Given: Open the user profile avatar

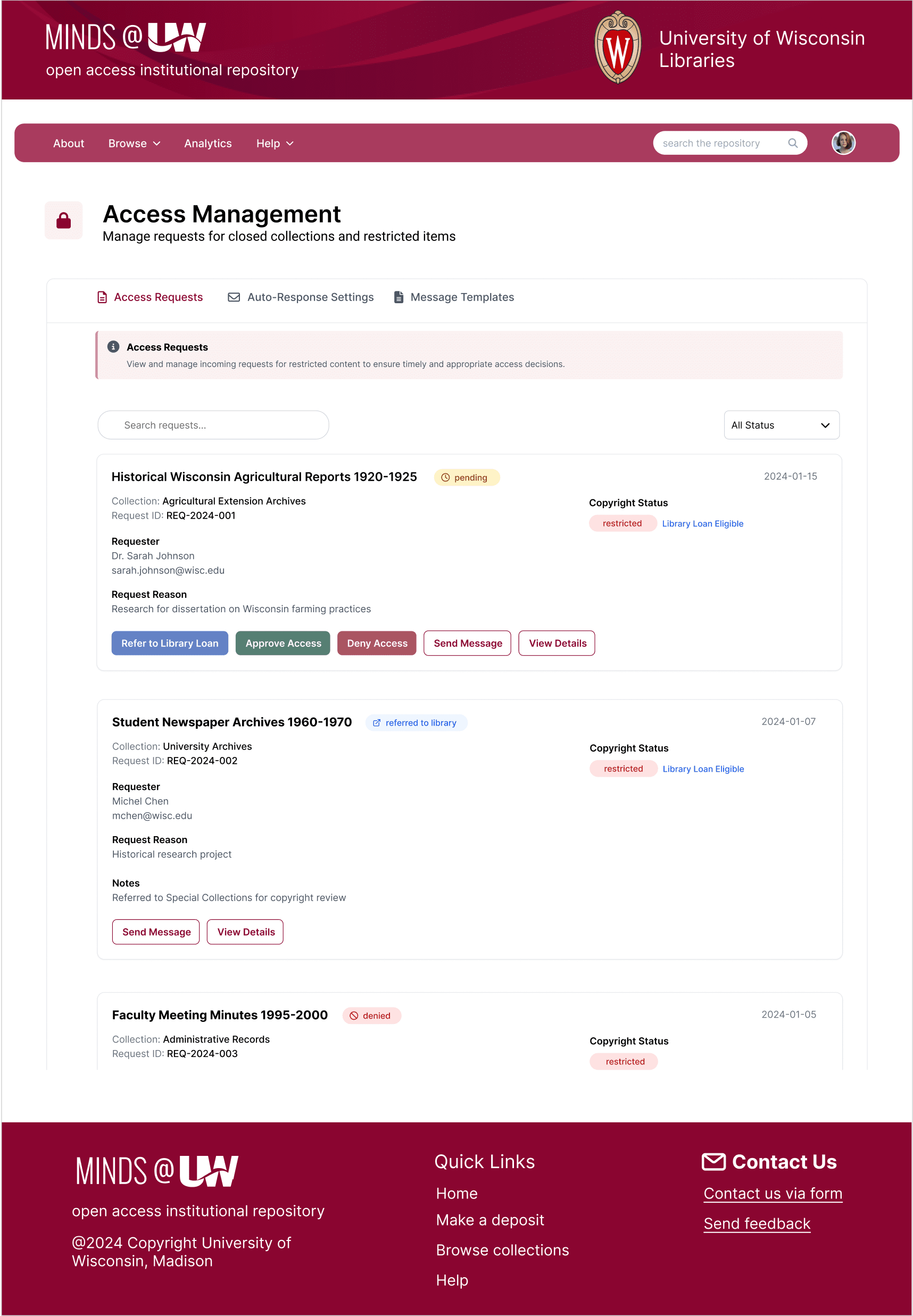Looking at the screenshot, I should 843,143.
